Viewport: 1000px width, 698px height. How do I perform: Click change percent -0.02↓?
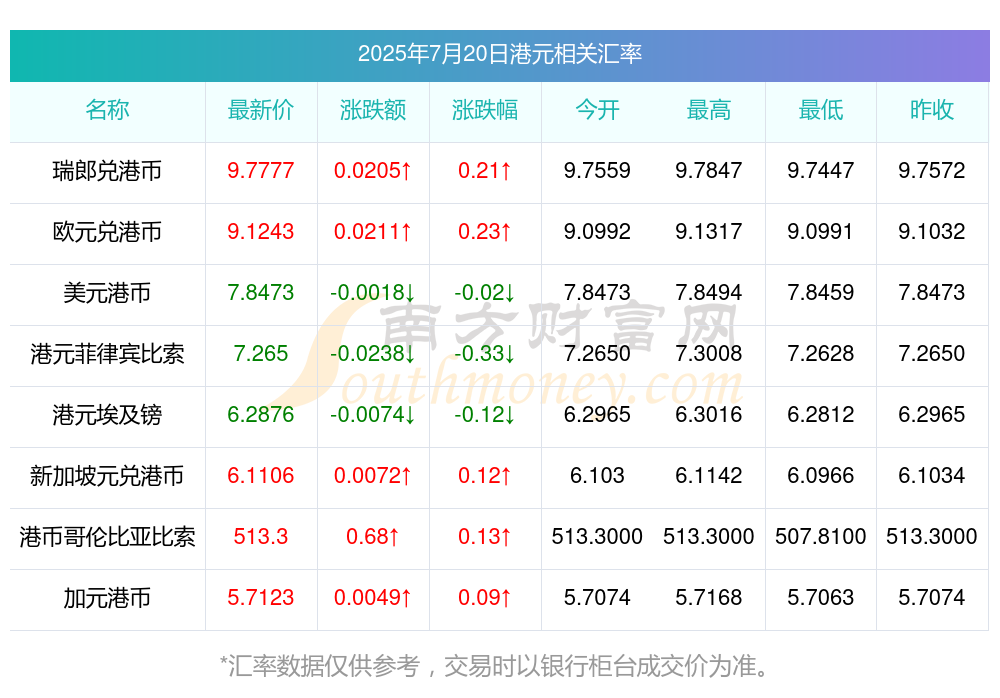[485, 293]
